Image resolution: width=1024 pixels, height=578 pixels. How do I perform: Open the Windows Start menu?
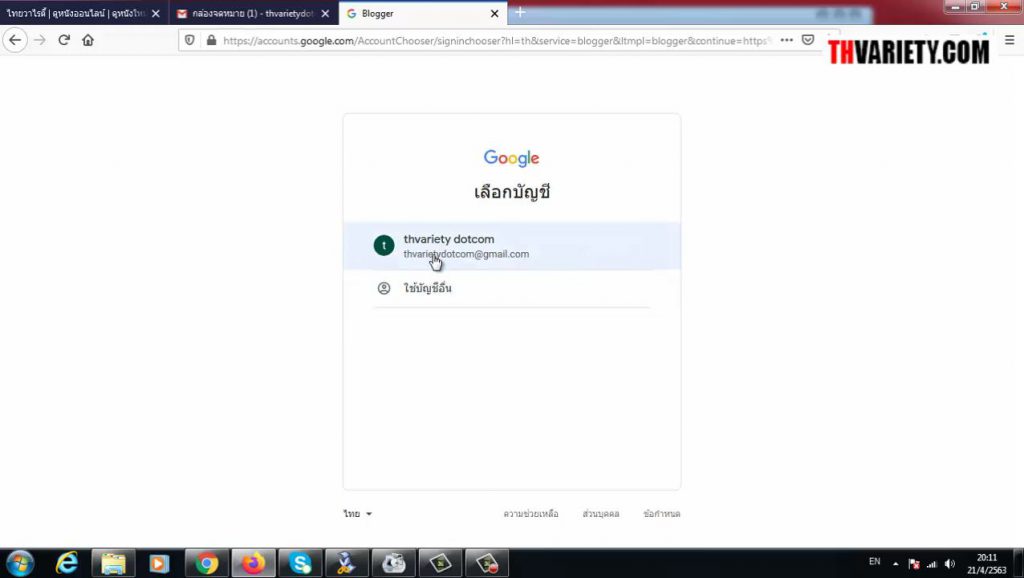click(x=20, y=563)
